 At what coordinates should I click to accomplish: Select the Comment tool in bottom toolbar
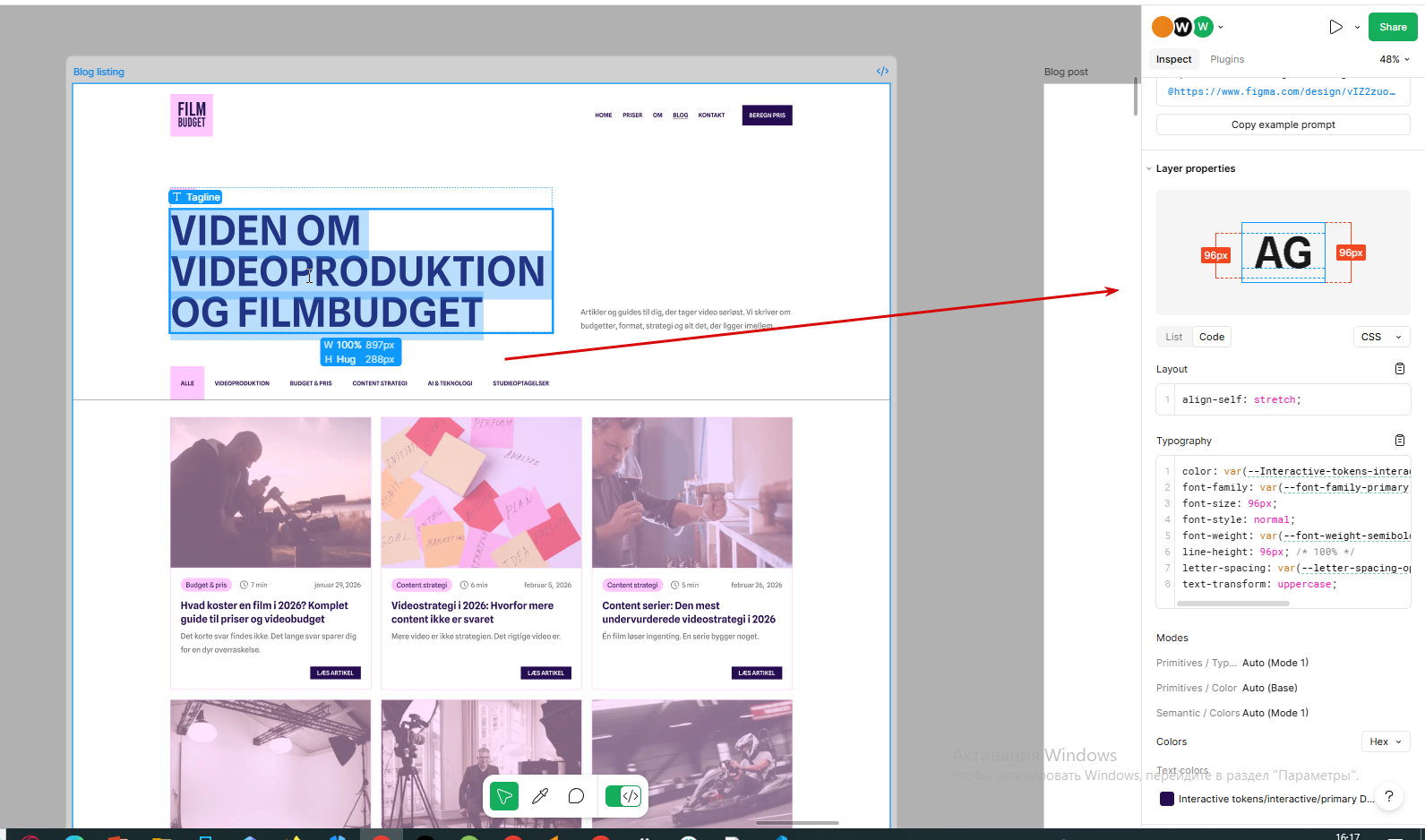(x=576, y=796)
